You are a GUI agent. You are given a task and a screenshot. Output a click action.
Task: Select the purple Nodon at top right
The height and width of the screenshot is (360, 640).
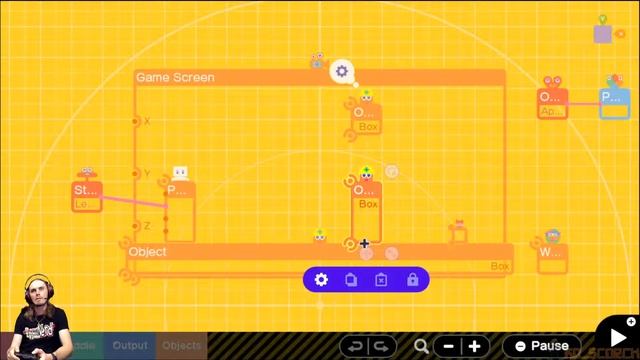[602, 33]
